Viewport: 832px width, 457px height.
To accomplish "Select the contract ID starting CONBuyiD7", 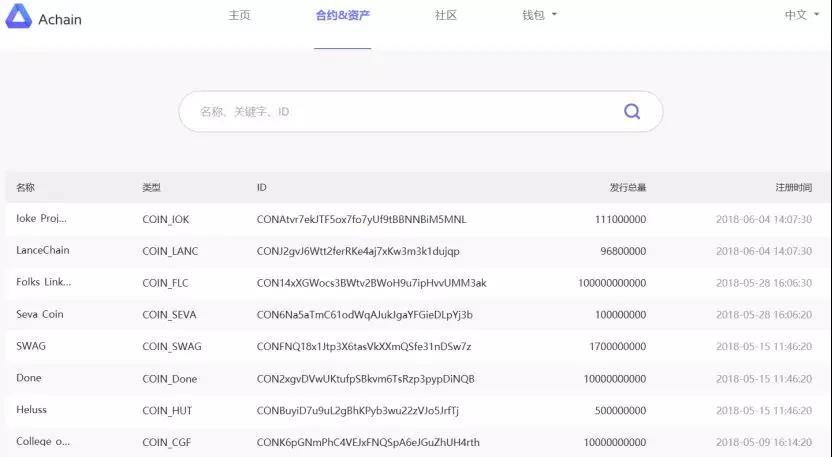I will pos(358,411).
